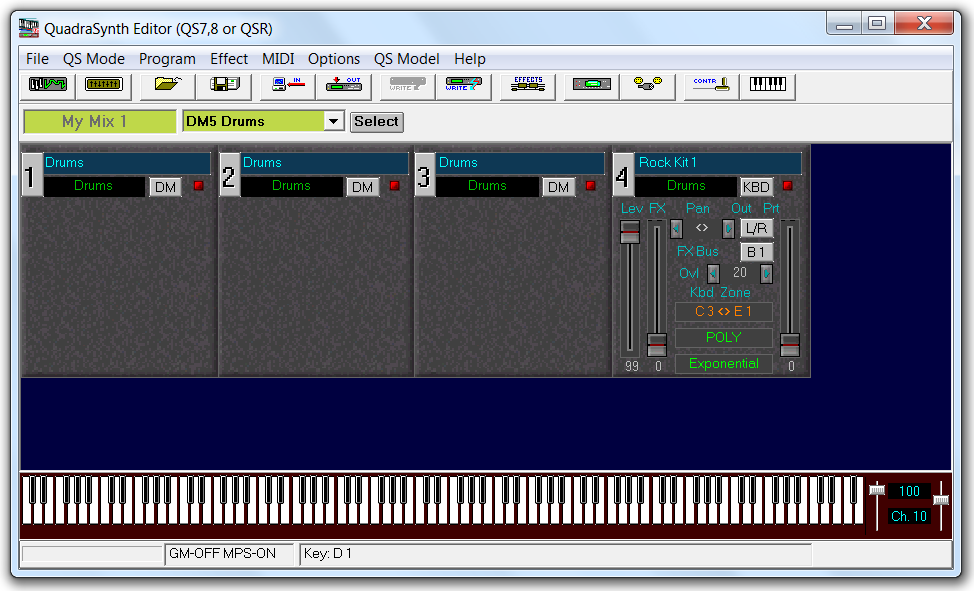Expand the DM5 Drums dropdown
Image resolution: width=974 pixels, height=591 pixels.
[334, 122]
